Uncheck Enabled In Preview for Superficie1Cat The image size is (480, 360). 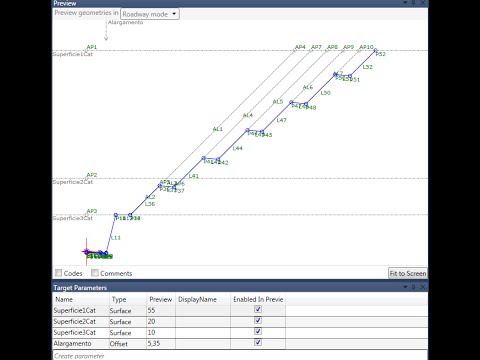click(258, 309)
